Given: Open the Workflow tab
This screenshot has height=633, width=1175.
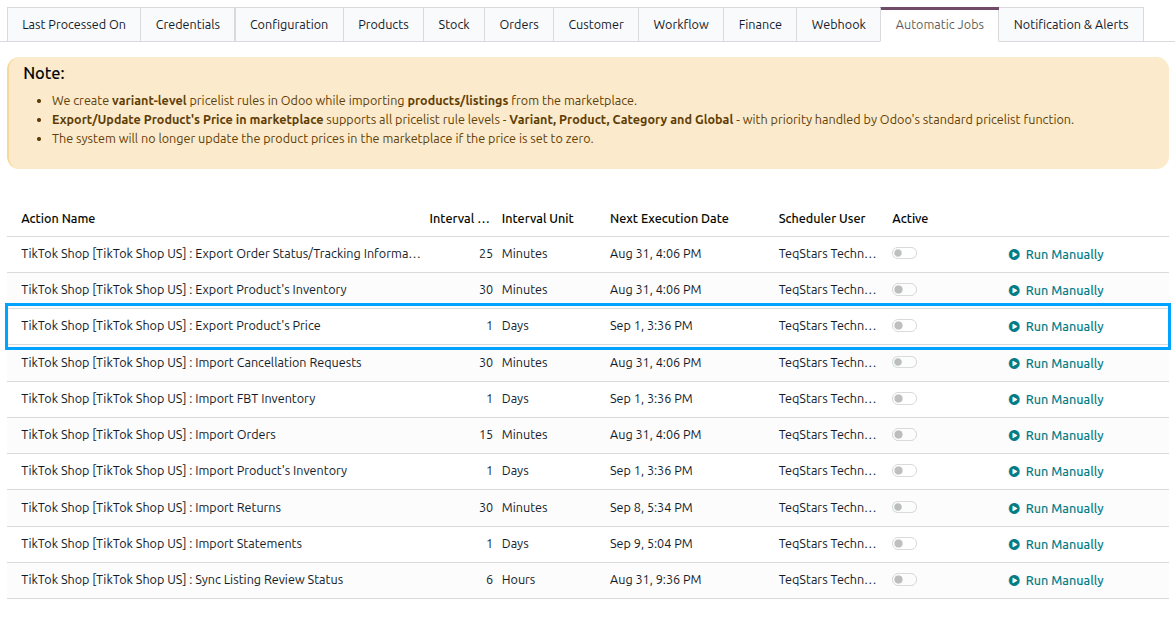Looking at the screenshot, I should (681, 25).
